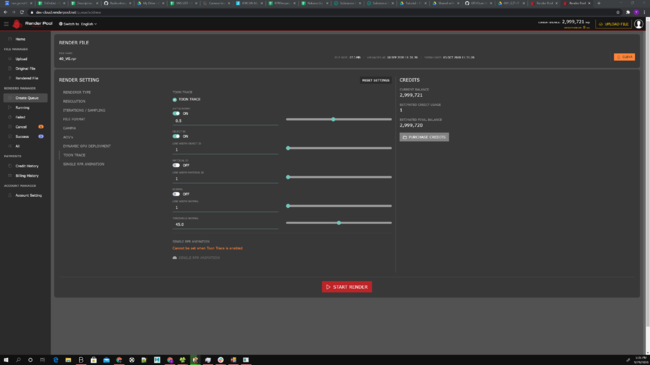Click the Billing History icon
This screenshot has width=650, height=365.
[10, 176]
